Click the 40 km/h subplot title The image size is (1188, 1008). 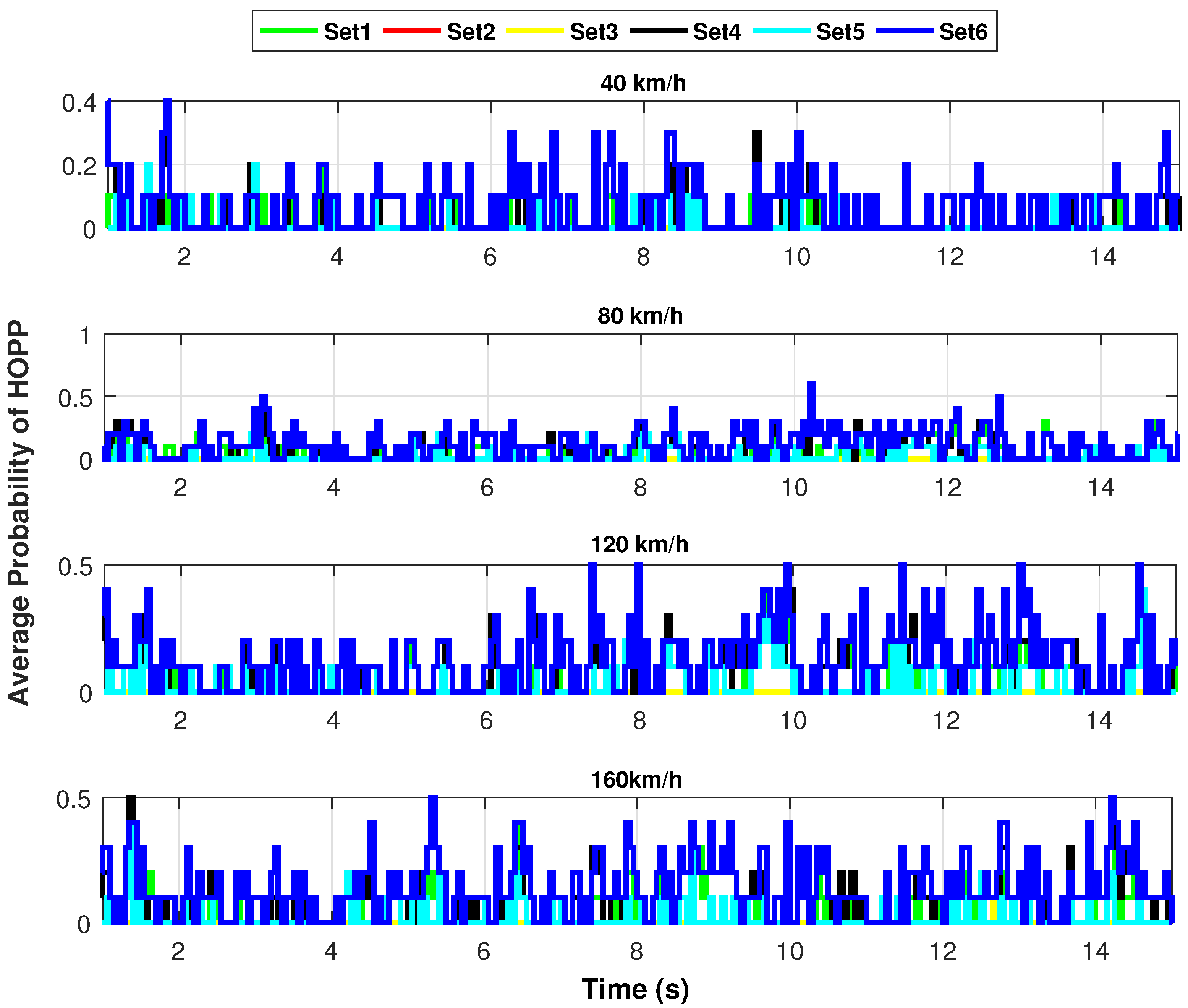point(643,83)
